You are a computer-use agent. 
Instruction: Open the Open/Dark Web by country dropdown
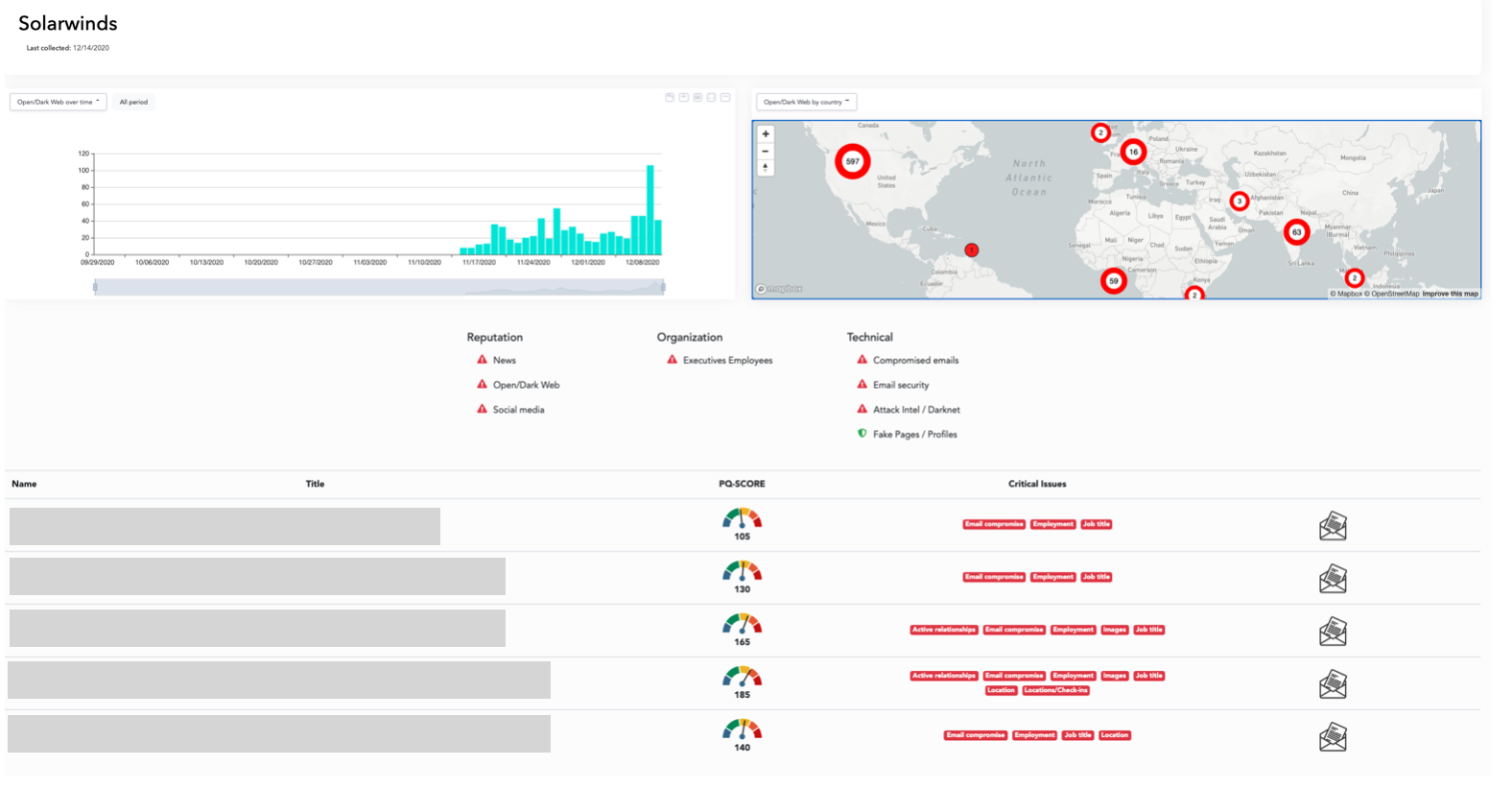click(807, 102)
